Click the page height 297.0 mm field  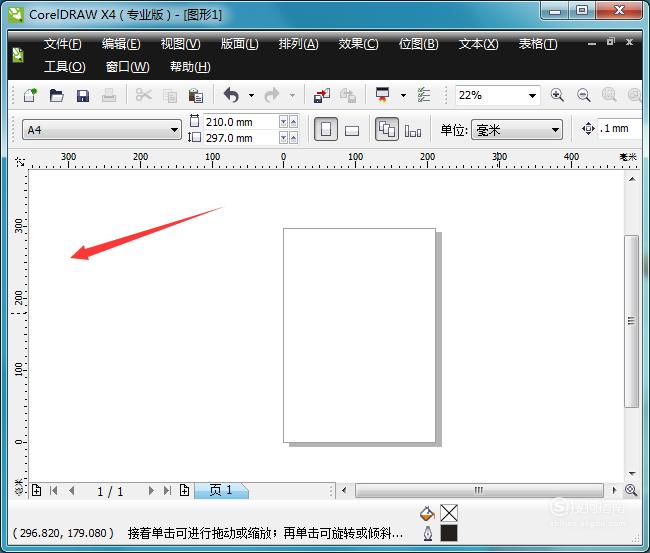pyautogui.click(x=241, y=138)
